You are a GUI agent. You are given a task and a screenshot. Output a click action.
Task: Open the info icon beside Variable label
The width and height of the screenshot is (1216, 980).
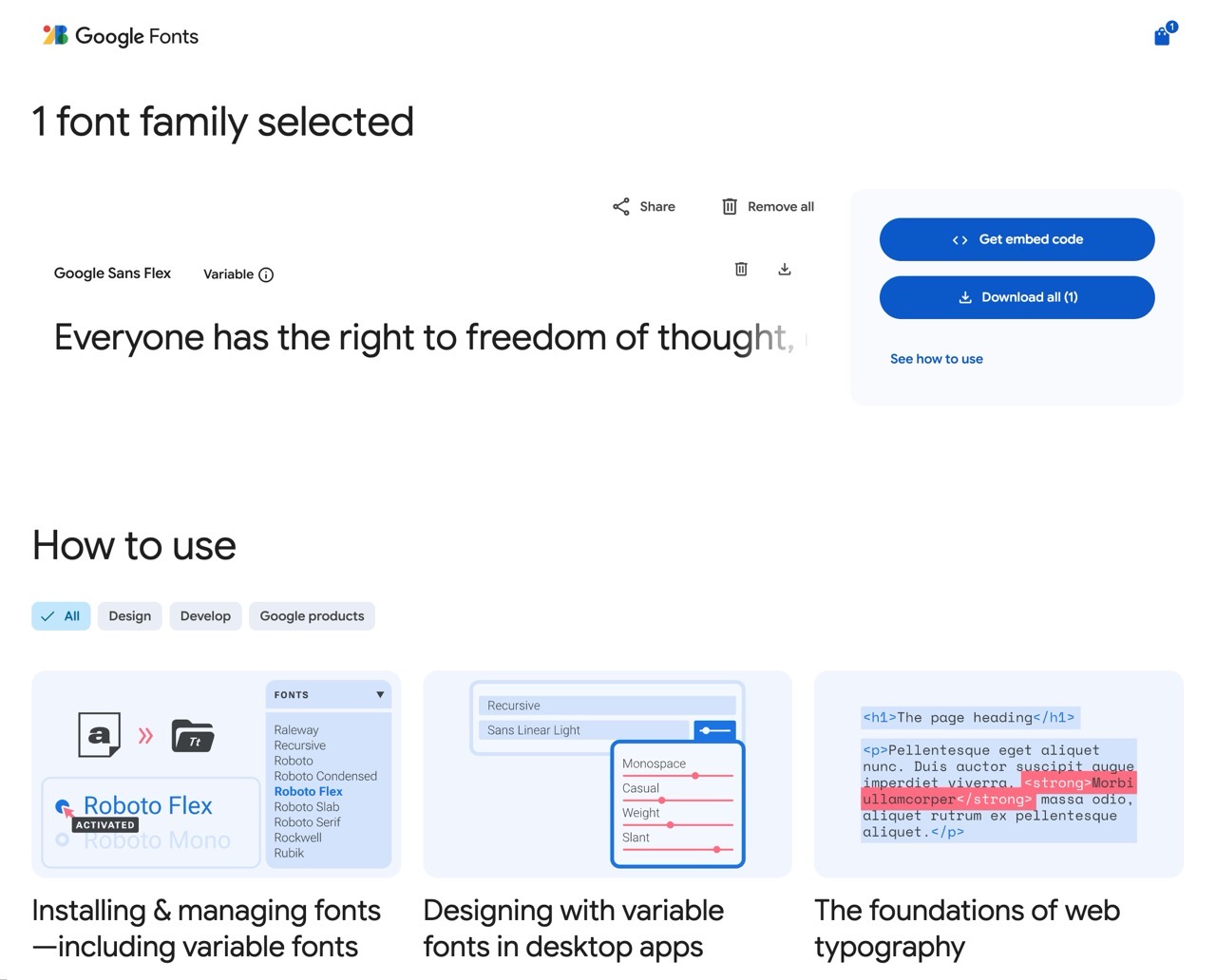[265, 274]
